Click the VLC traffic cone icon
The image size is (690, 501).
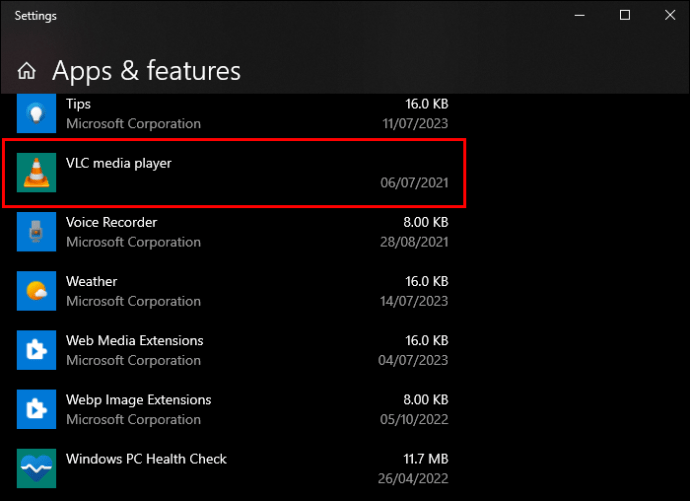point(37,172)
